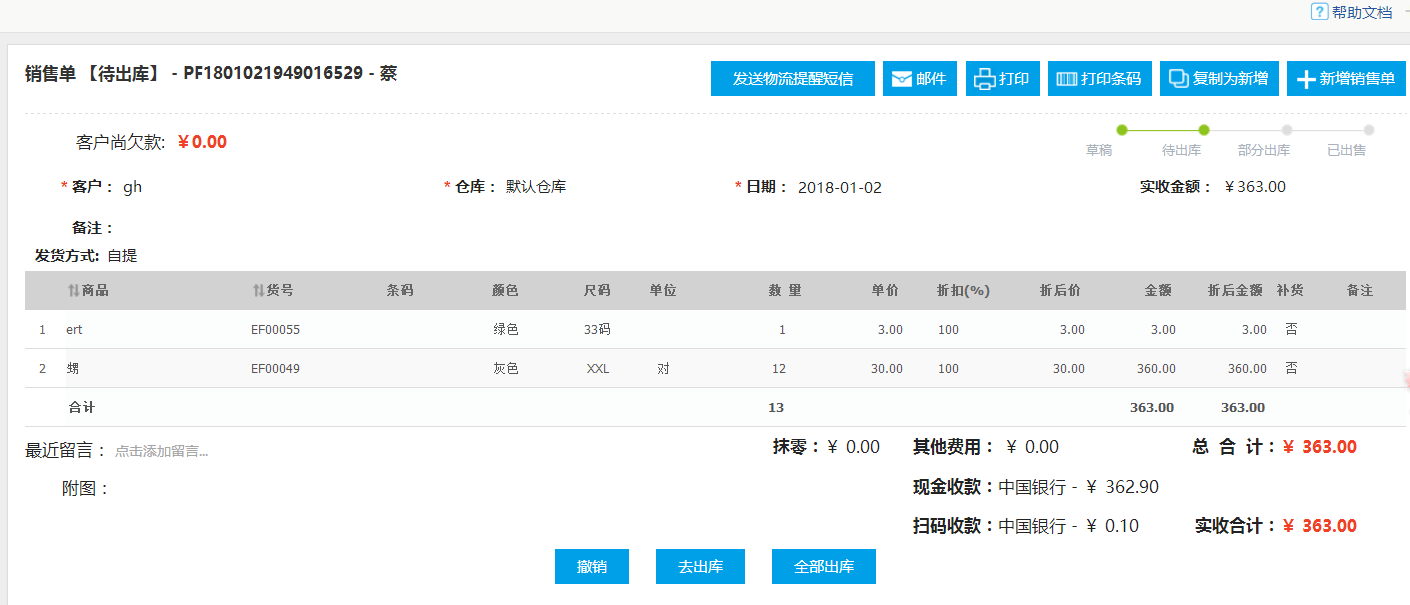Click the 对 unit cell
The height and width of the screenshot is (605, 1410).
coord(663,368)
